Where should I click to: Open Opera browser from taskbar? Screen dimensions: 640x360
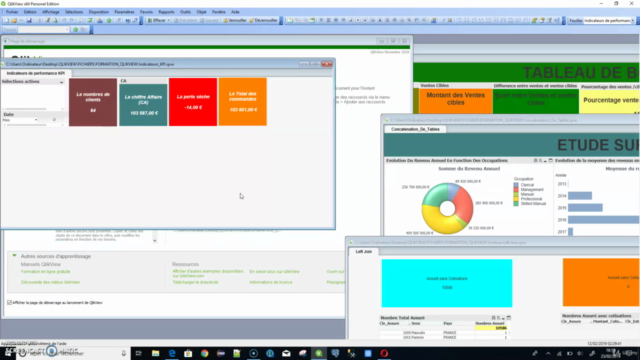[x=384, y=353]
